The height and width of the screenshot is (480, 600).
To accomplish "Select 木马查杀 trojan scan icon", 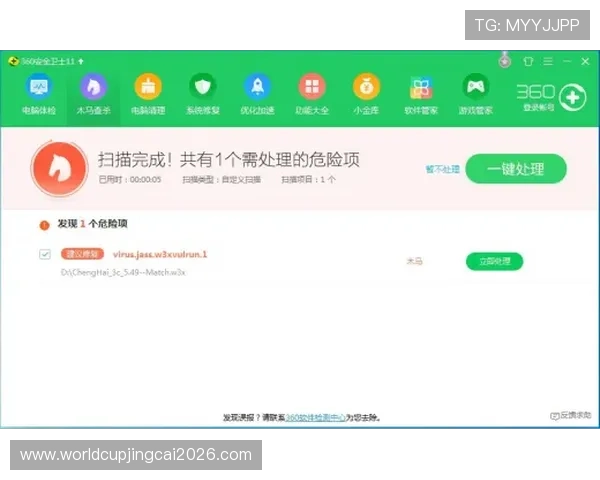I will 93,87.
